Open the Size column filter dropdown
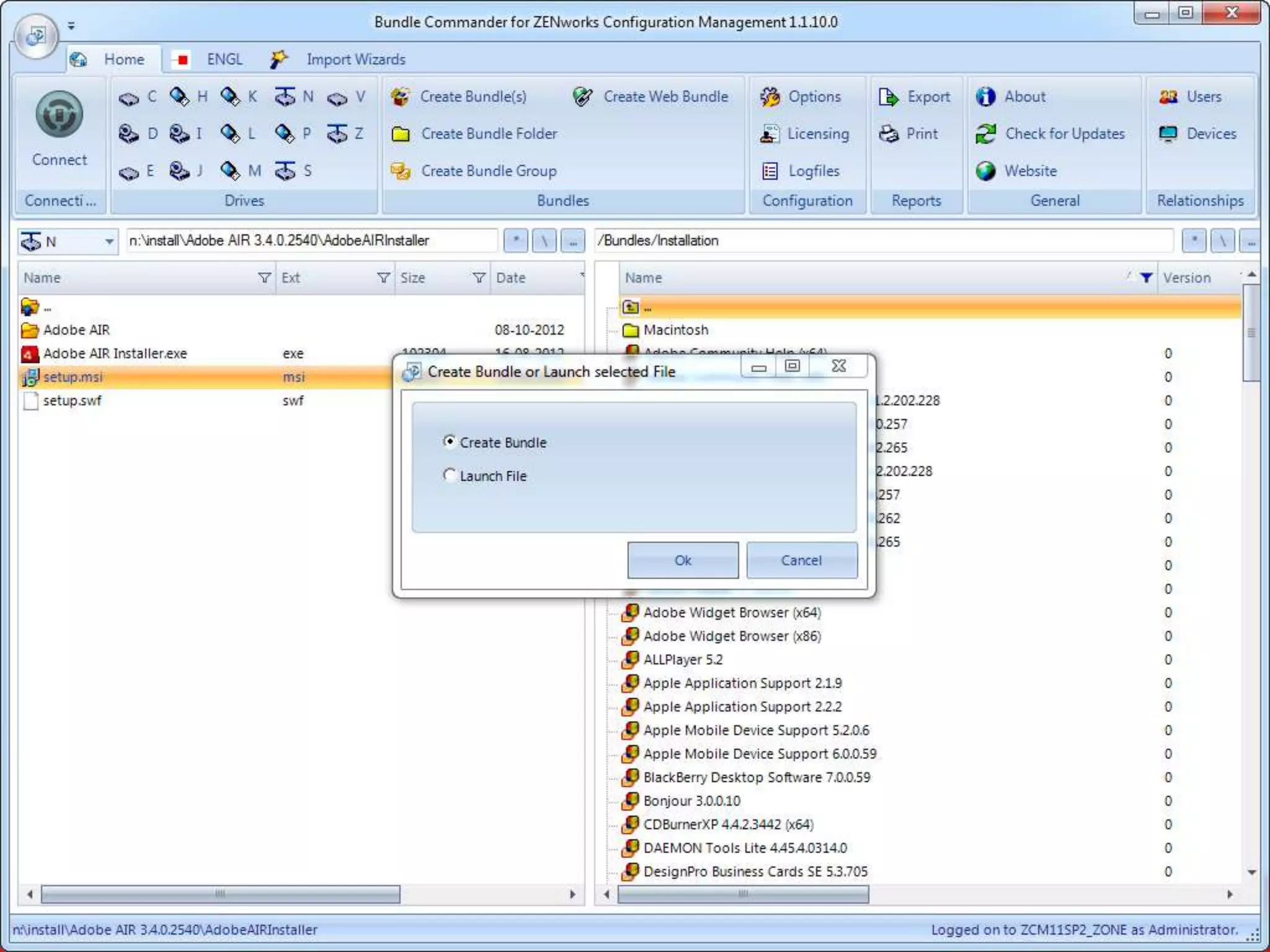The height and width of the screenshot is (952, 1270). (479, 278)
